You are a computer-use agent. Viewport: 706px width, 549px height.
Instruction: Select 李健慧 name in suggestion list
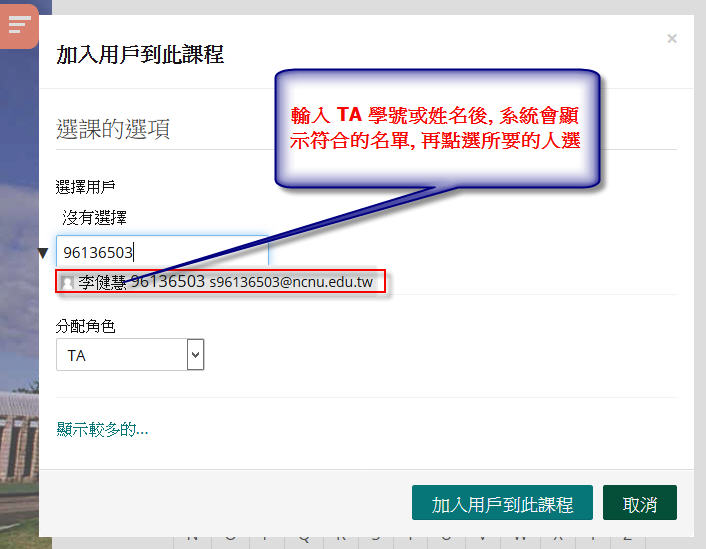click(x=102, y=282)
